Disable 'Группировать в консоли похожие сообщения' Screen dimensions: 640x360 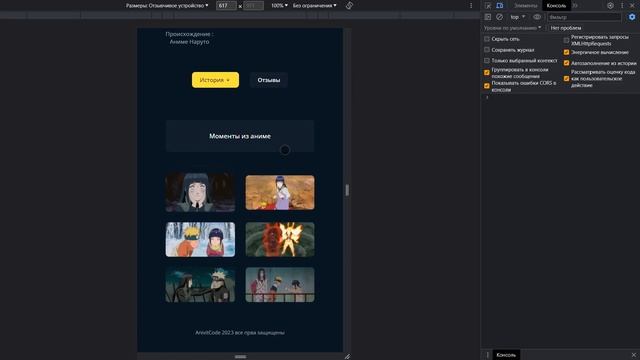coord(487,73)
